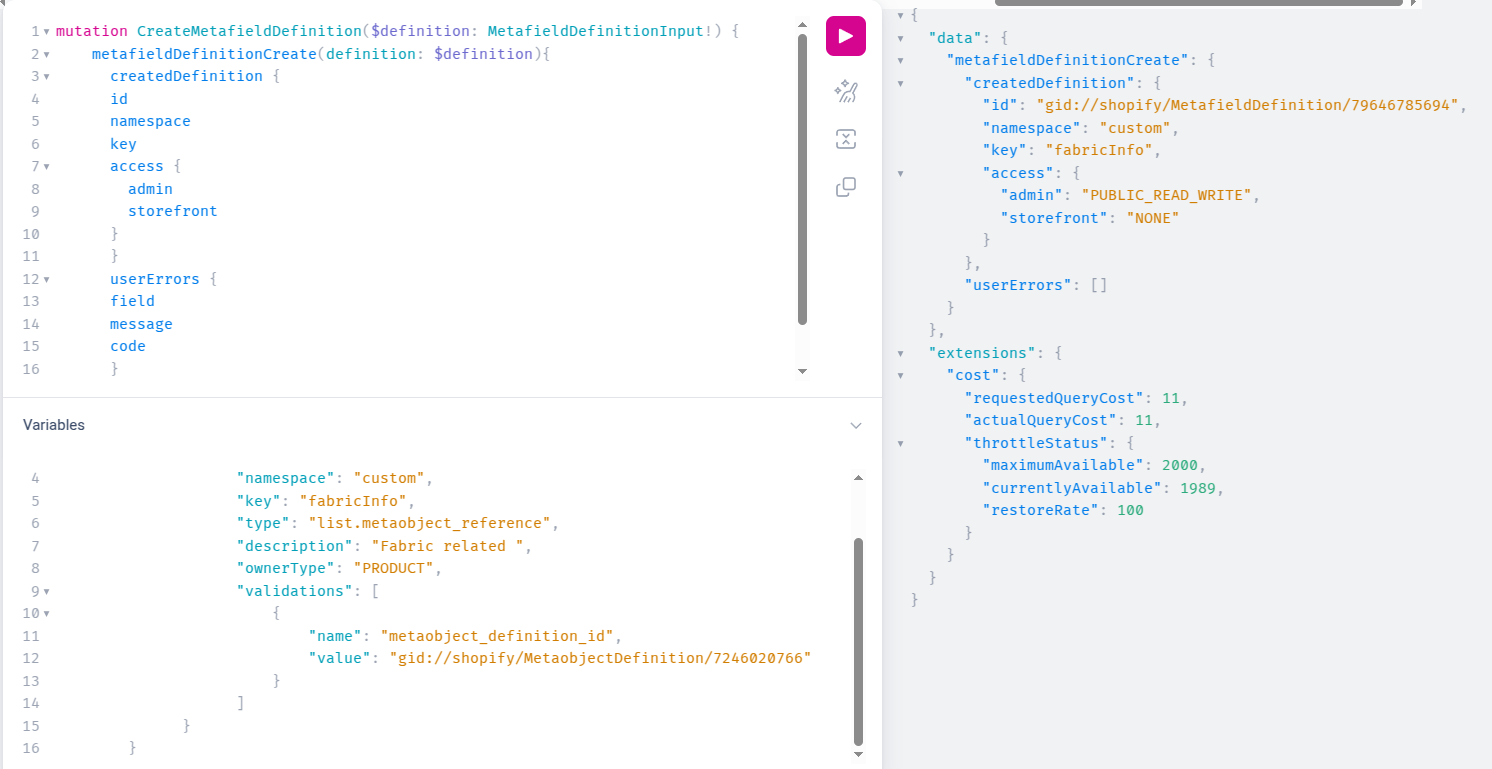This screenshot has width=1492, height=769.
Task: Open the Variables editor tab
Action: point(54,425)
